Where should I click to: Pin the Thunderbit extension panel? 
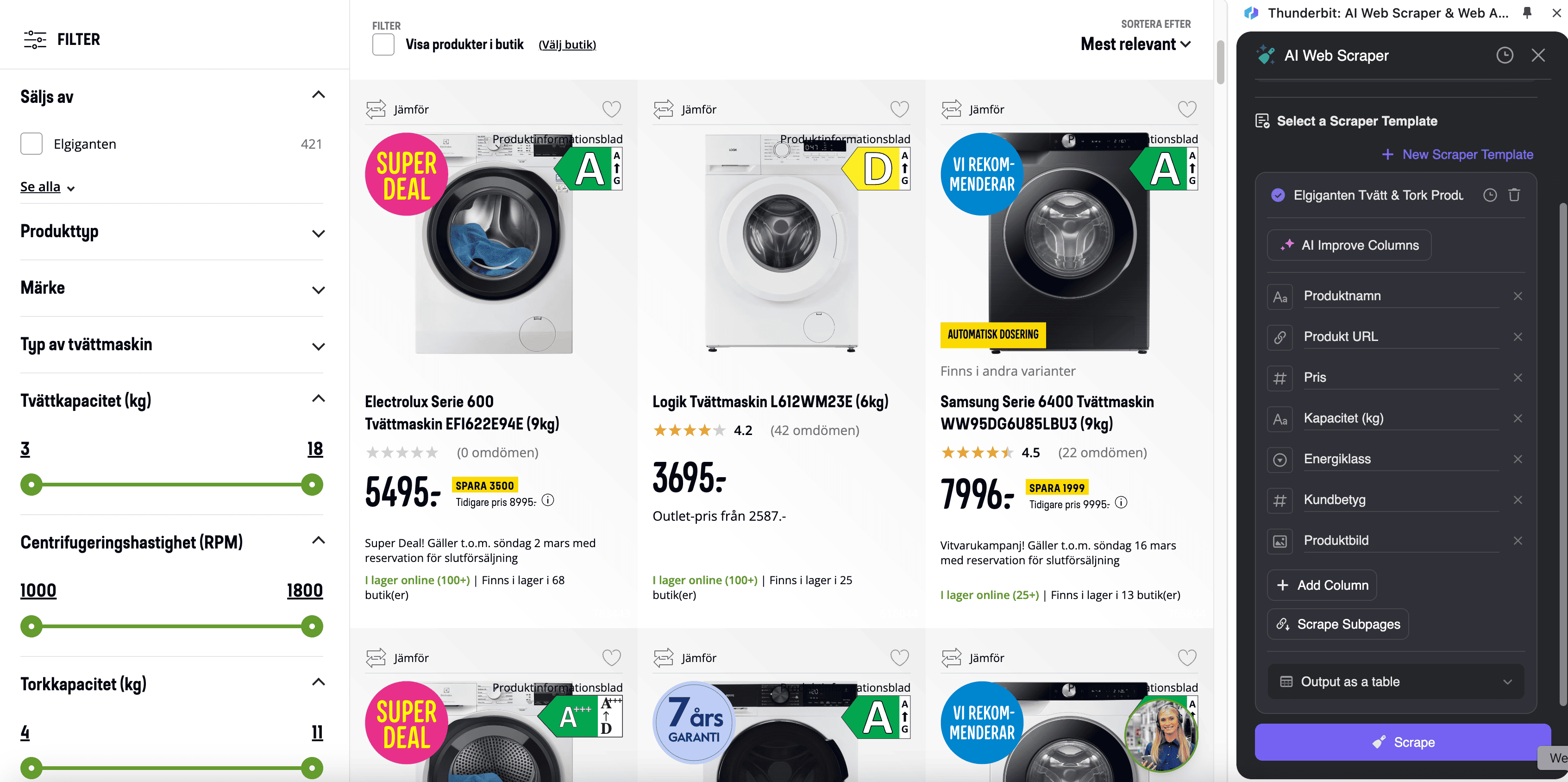tap(1527, 13)
